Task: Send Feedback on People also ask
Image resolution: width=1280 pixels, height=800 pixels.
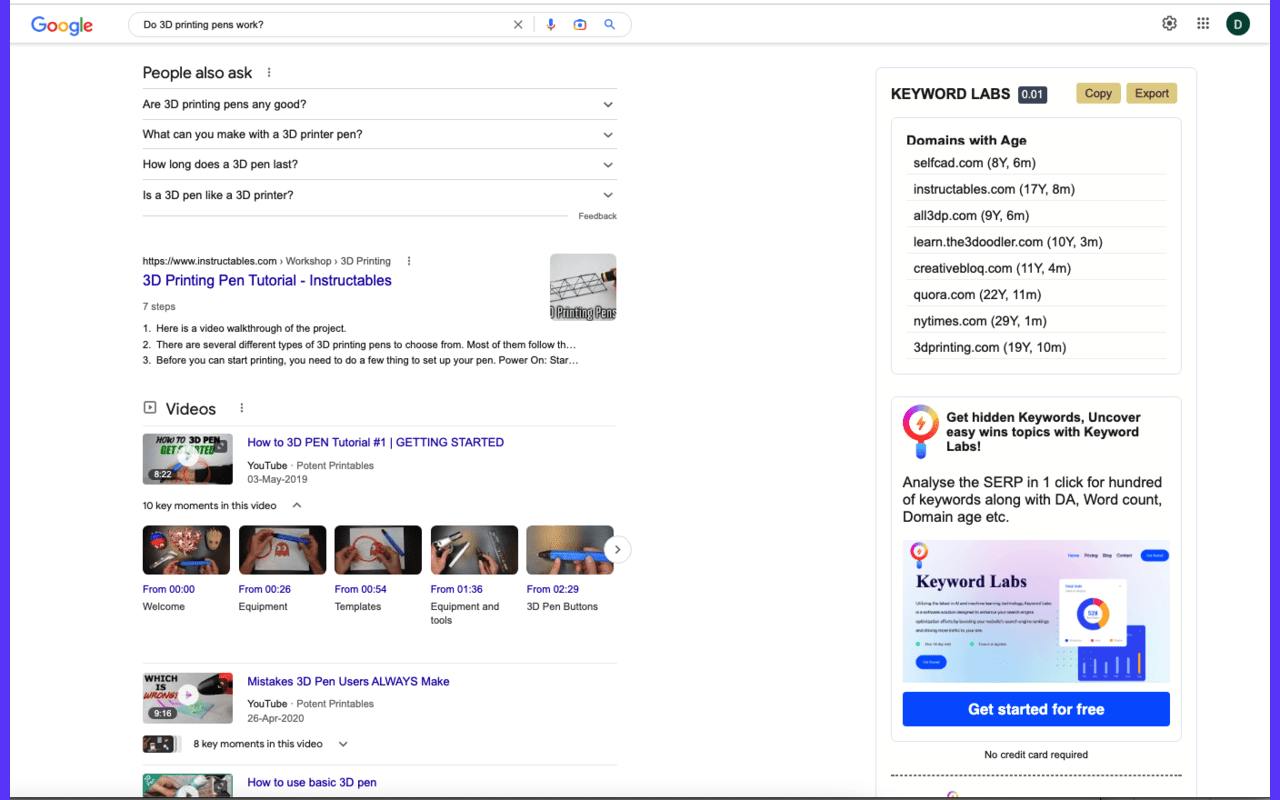Action: [597, 216]
